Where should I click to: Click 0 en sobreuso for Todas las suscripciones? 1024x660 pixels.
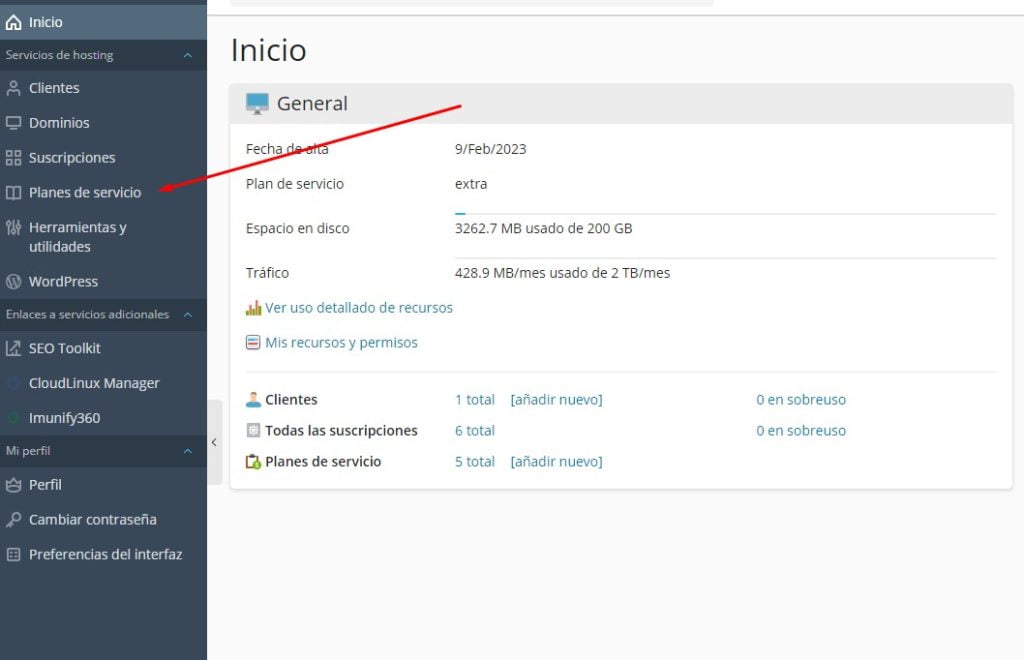pos(801,431)
